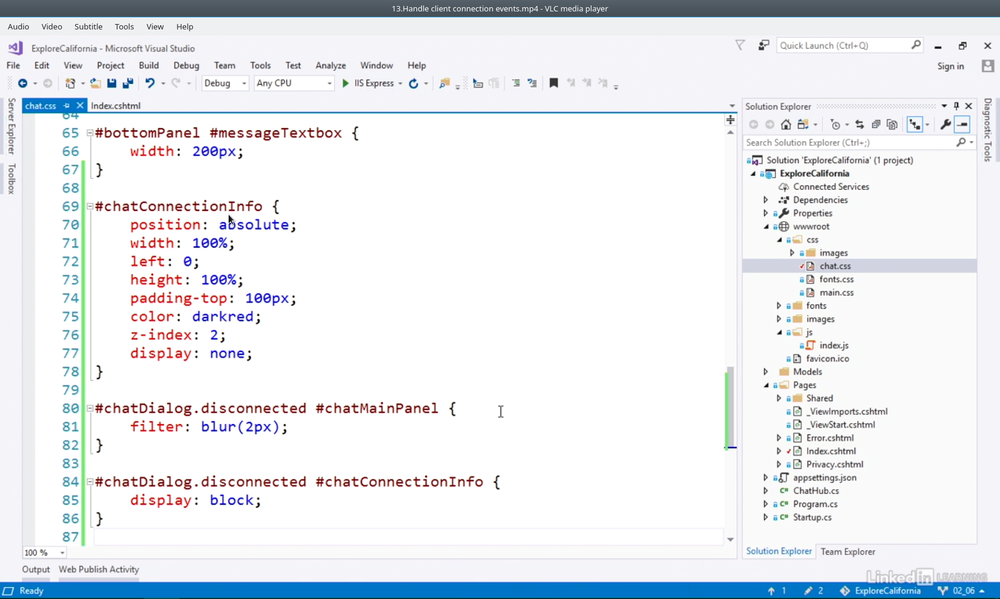Save chat.css with the Save icon

tap(112, 84)
